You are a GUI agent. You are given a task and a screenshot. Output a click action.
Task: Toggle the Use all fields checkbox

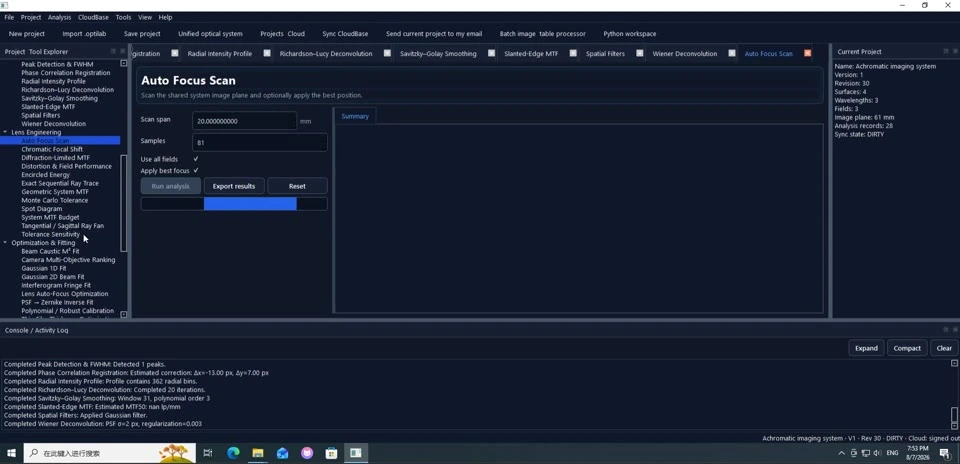tap(196, 159)
